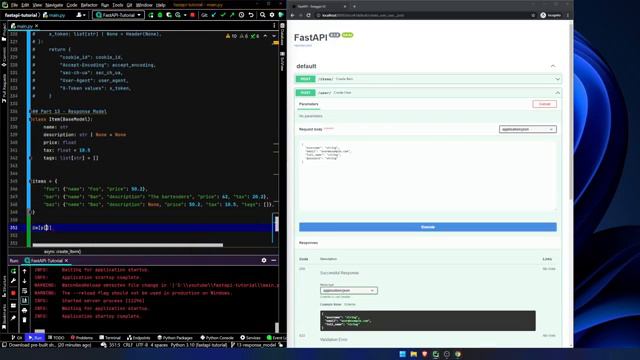Click the Cancel button in Swagger UI

pos(544,104)
